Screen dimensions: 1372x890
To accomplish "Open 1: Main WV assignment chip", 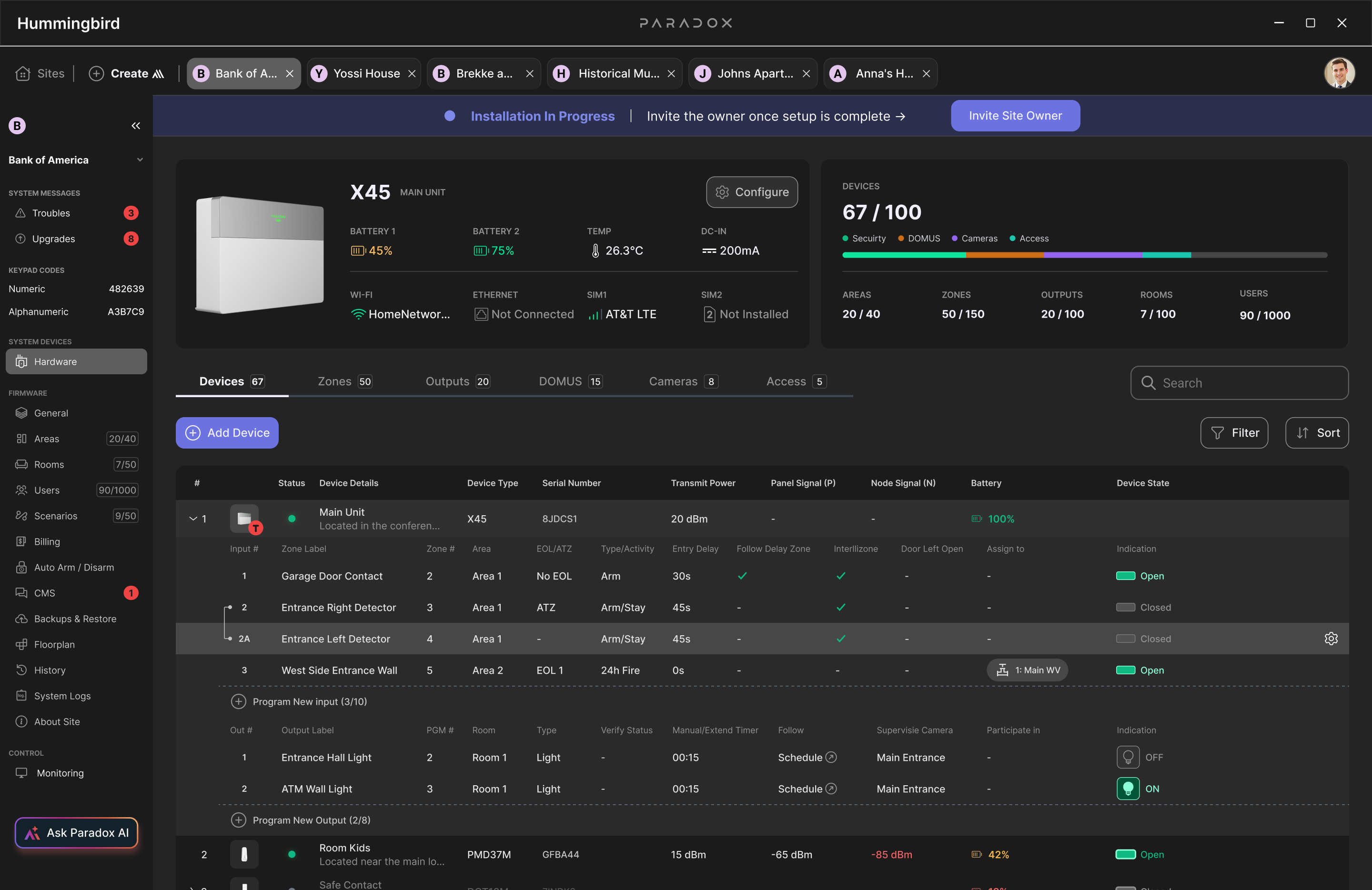I will (x=1027, y=670).
